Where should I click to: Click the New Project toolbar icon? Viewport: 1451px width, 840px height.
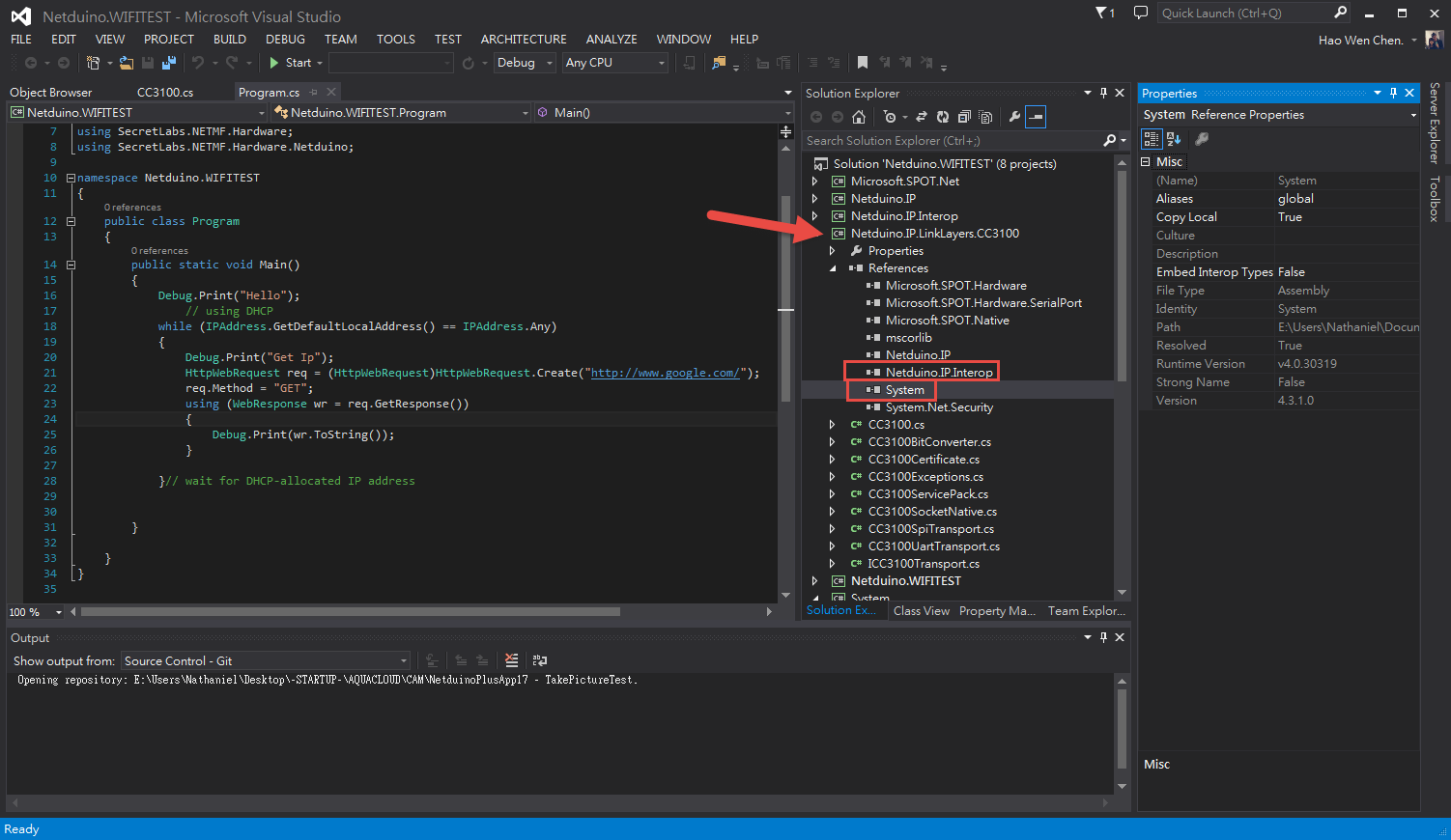point(93,63)
